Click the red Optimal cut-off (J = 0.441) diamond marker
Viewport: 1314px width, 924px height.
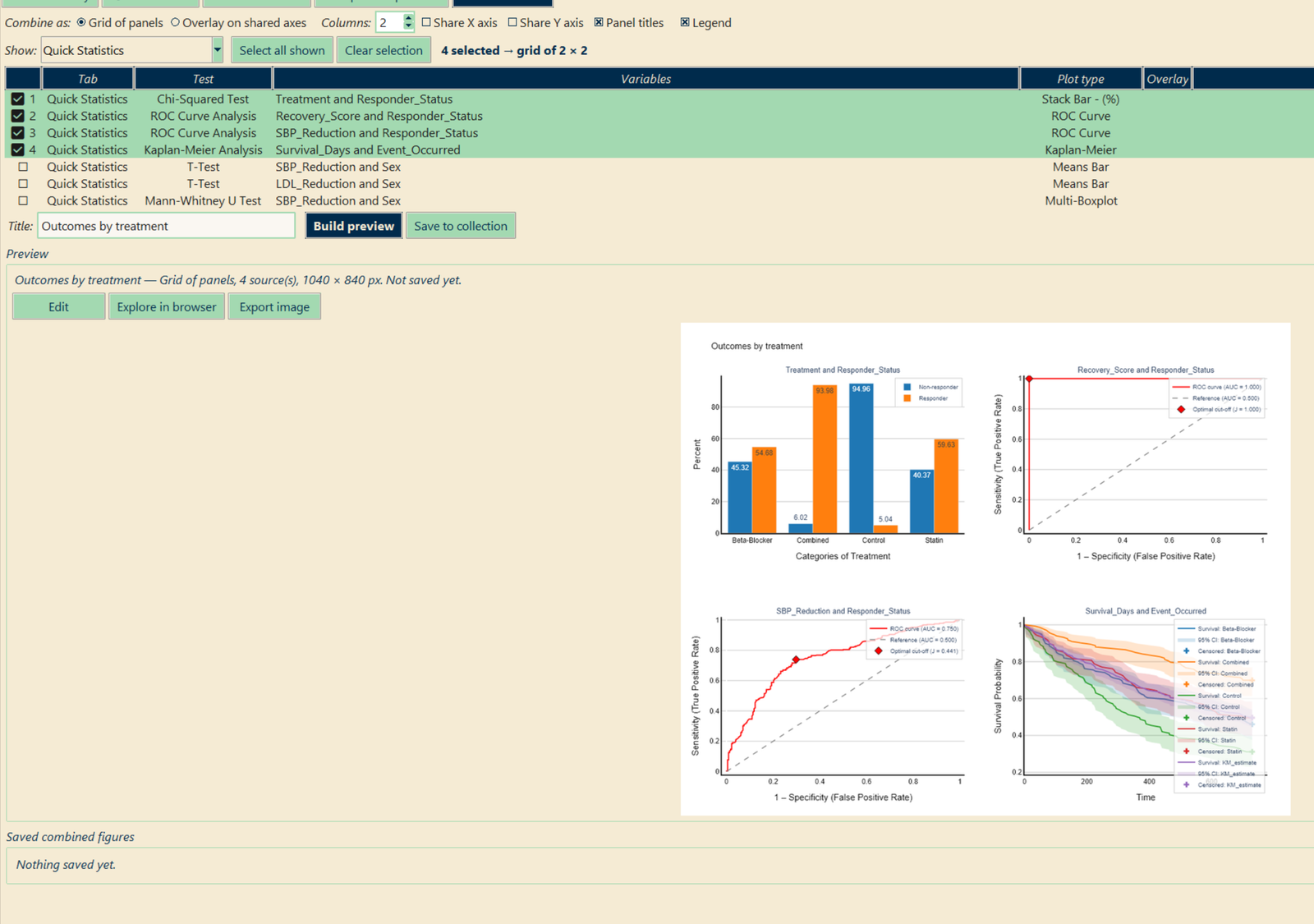pos(796,660)
